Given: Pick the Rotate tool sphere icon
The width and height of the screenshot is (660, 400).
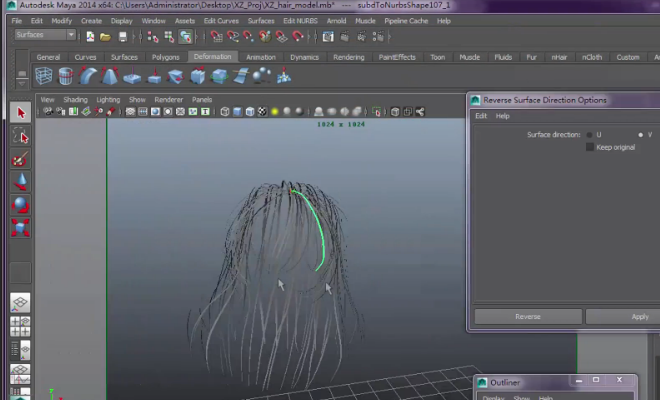Looking at the screenshot, I should (21, 205).
